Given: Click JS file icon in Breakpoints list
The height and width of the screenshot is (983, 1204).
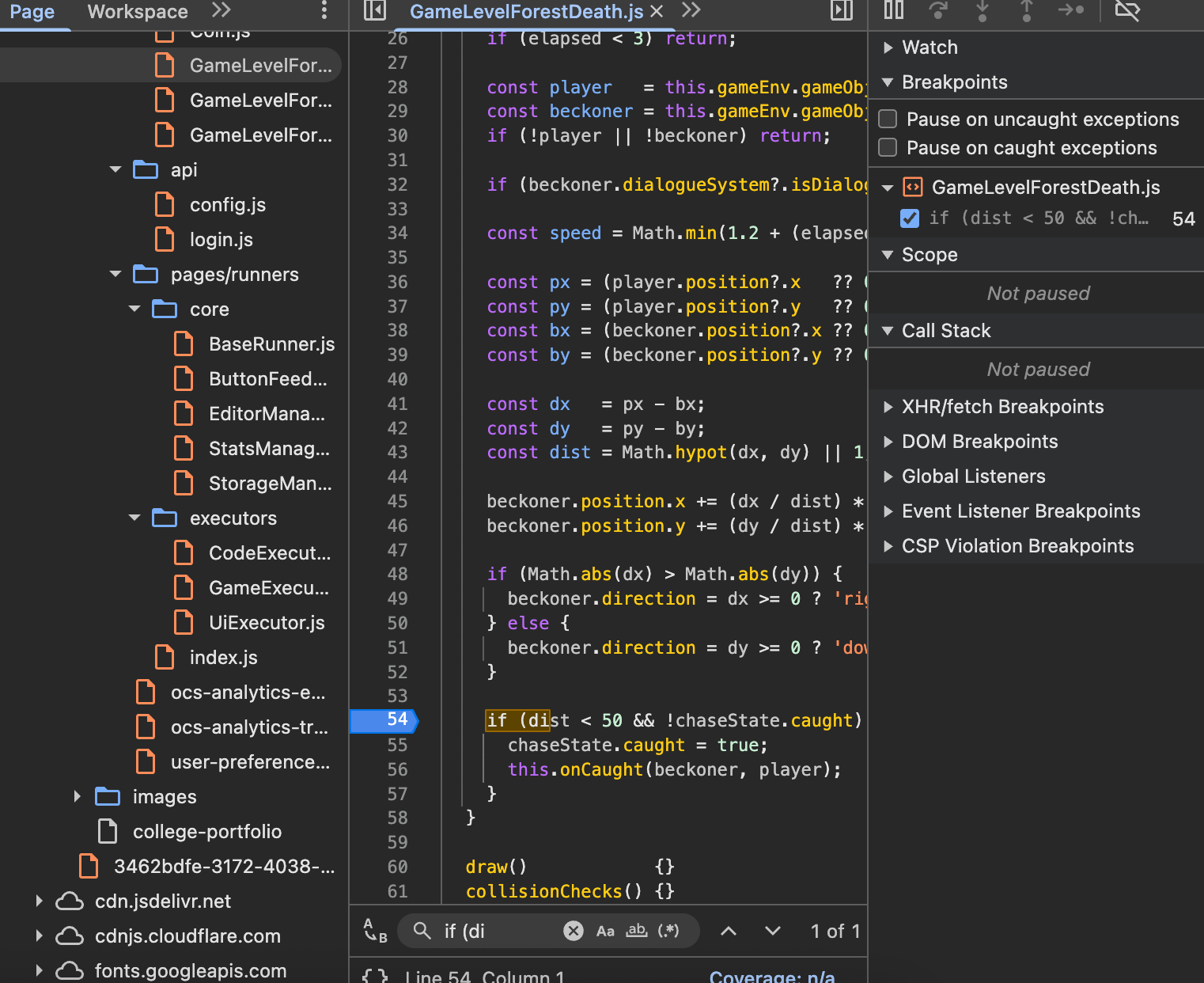Looking at the screenshot, I should click(913, 187).
